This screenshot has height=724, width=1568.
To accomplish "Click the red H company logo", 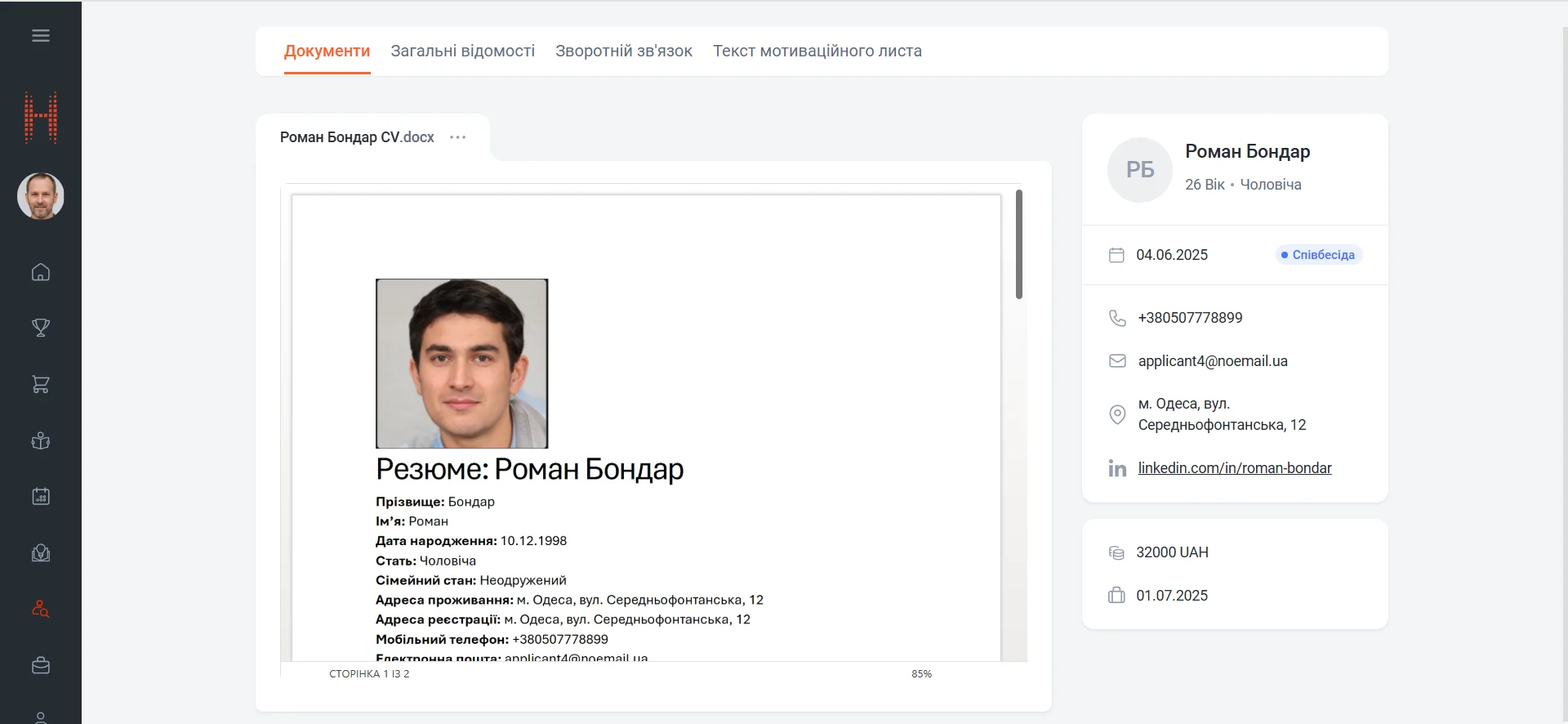I will pos(41,118).
